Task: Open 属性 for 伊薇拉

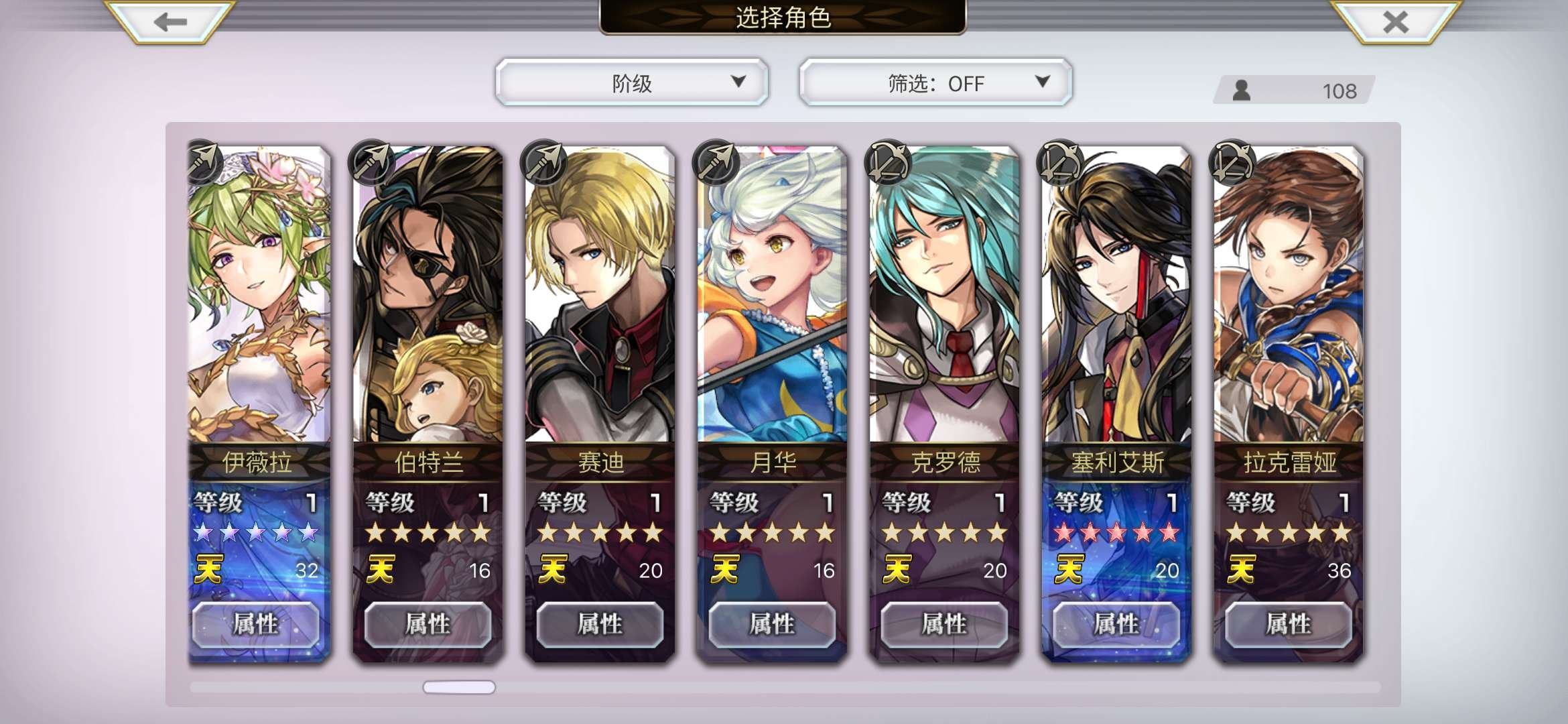Action: tap(256, 624)
